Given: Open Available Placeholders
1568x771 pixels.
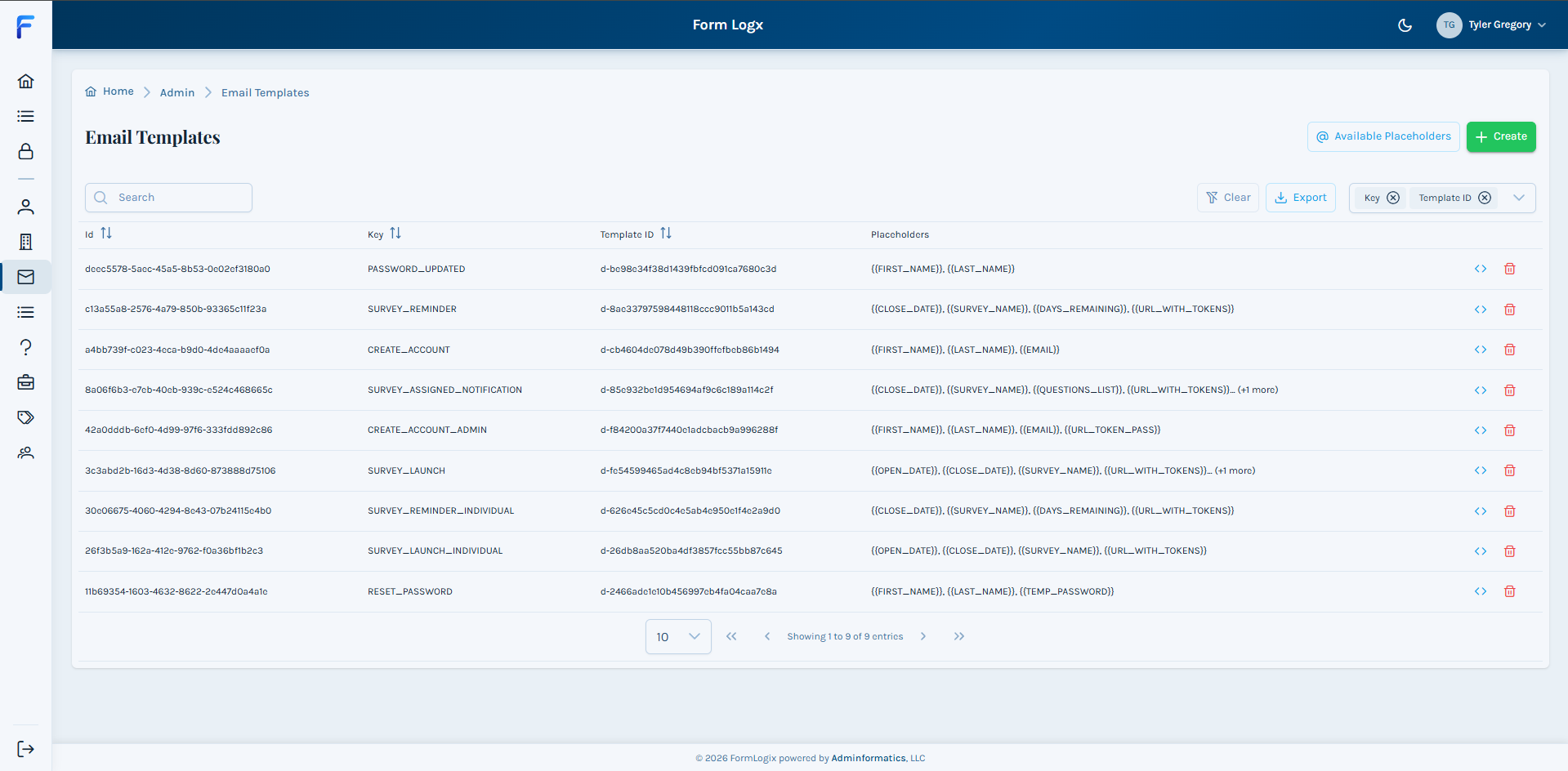Looking at the screenshot, I should pos(1383,136).
